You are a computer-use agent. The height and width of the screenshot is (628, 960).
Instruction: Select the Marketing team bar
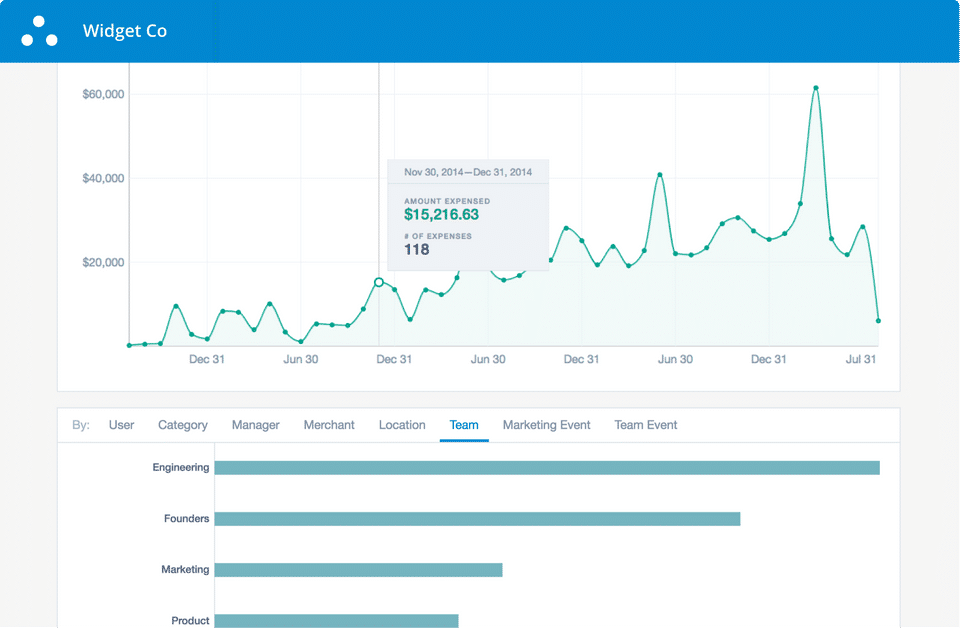[x=358, y=570]
